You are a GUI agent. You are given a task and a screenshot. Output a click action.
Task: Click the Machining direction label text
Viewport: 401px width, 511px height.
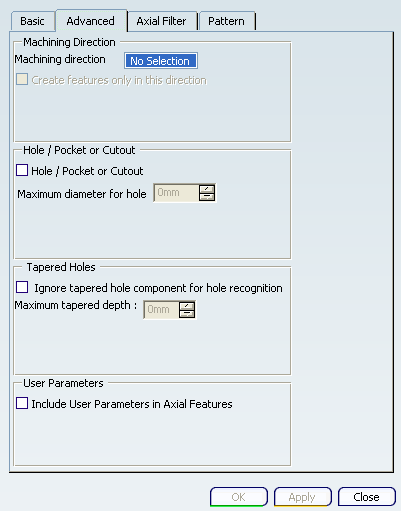click(60, 59)
